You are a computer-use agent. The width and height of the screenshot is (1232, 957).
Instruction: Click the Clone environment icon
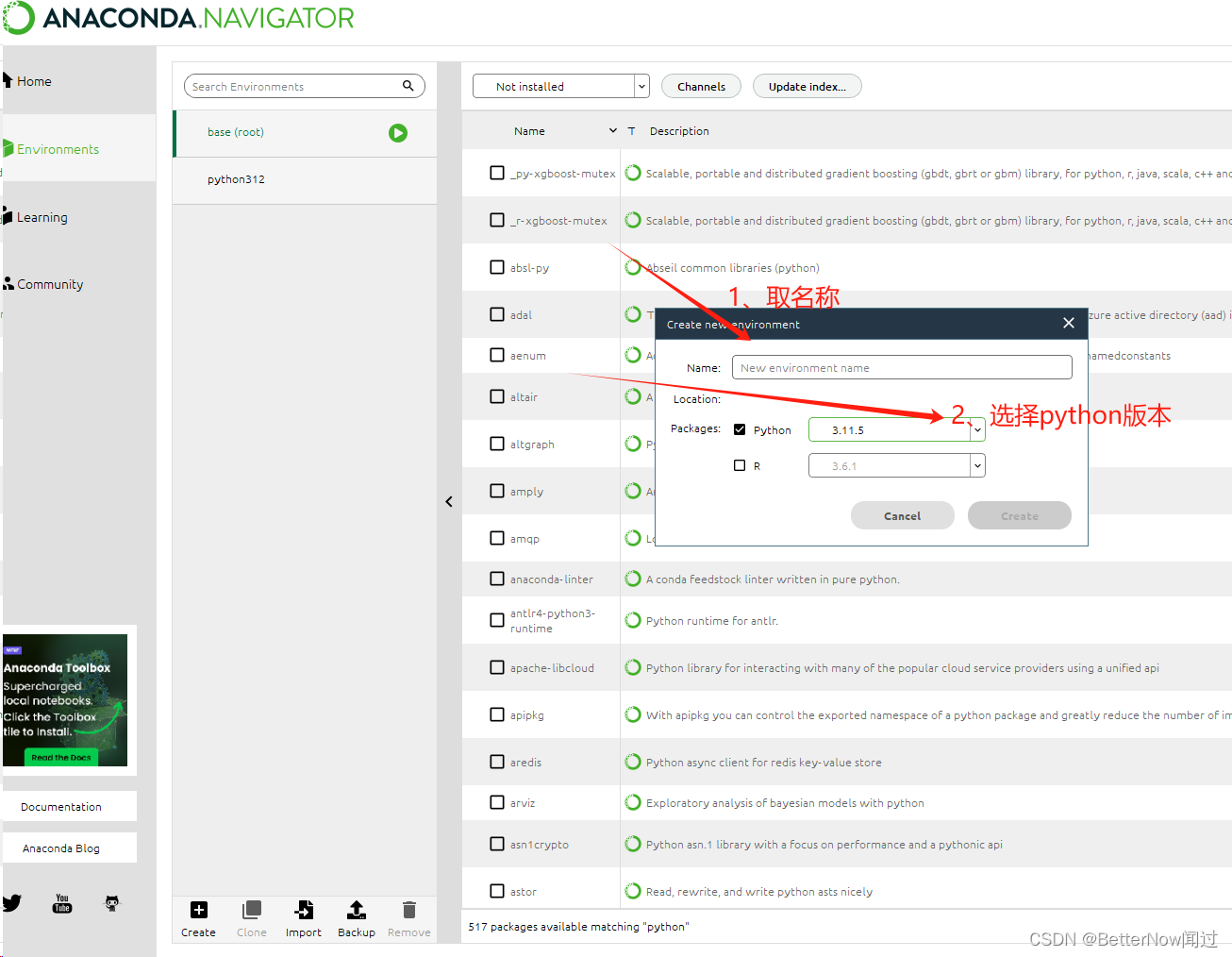coord(252,910)
